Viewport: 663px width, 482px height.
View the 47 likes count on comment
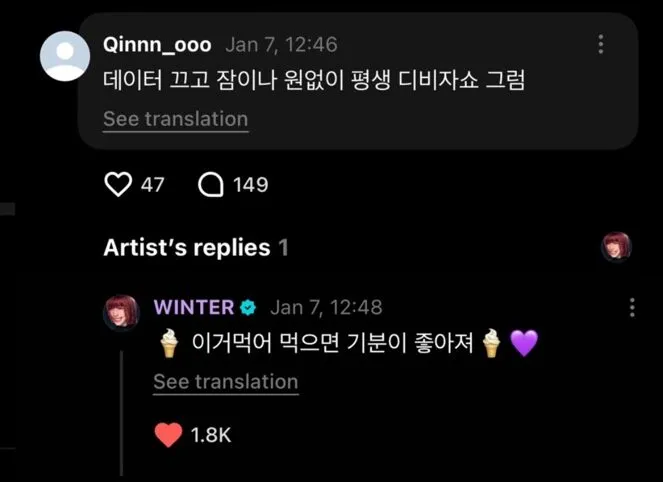click(152, 185)
